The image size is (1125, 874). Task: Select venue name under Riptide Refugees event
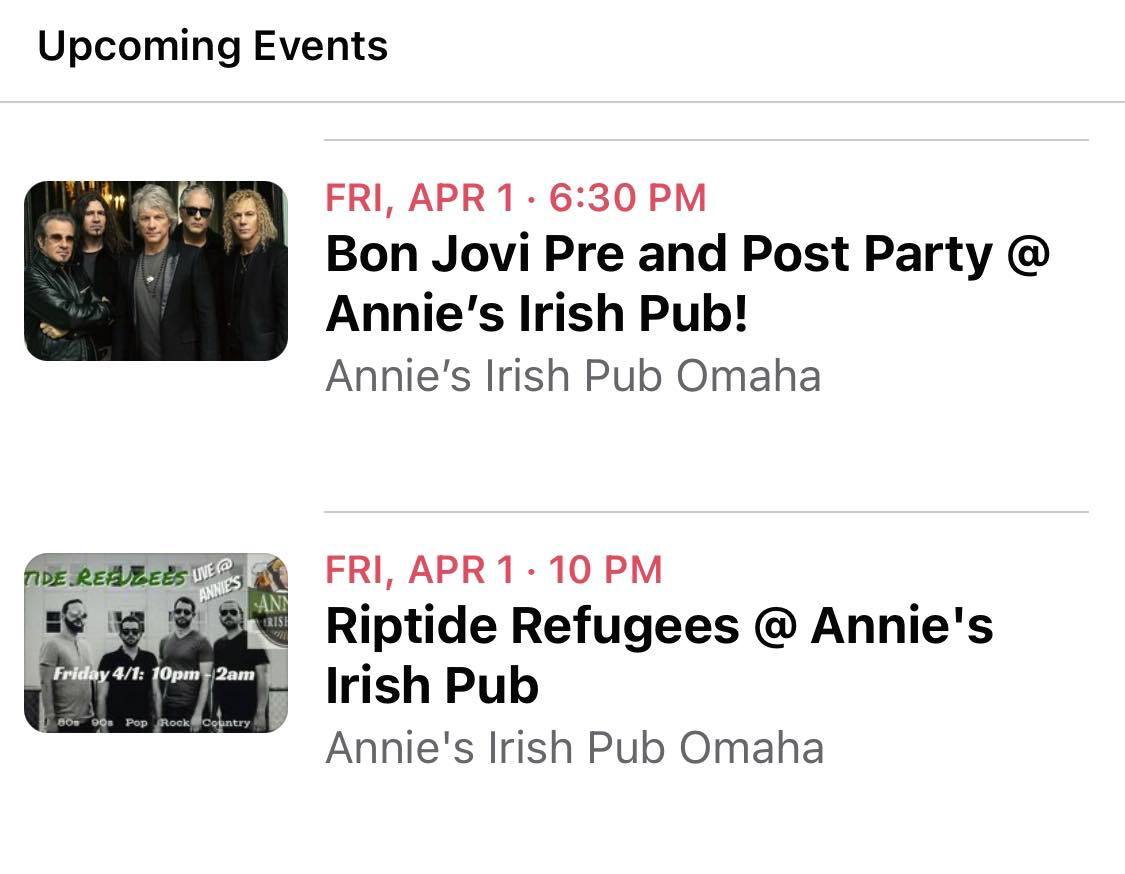coord(574,748)
